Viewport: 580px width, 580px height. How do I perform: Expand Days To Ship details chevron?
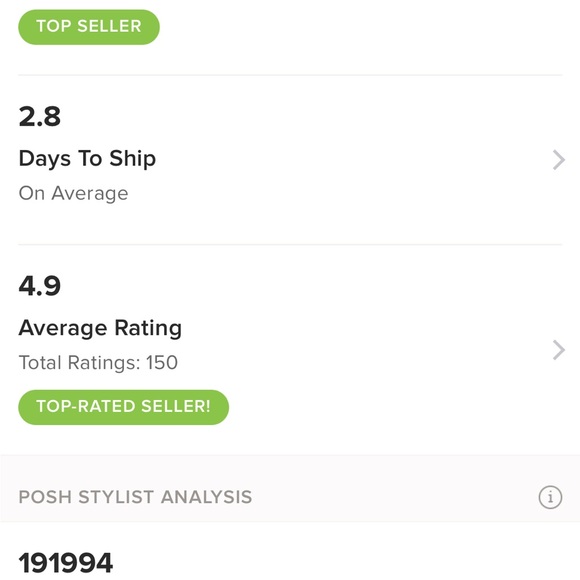pos(559,160)
